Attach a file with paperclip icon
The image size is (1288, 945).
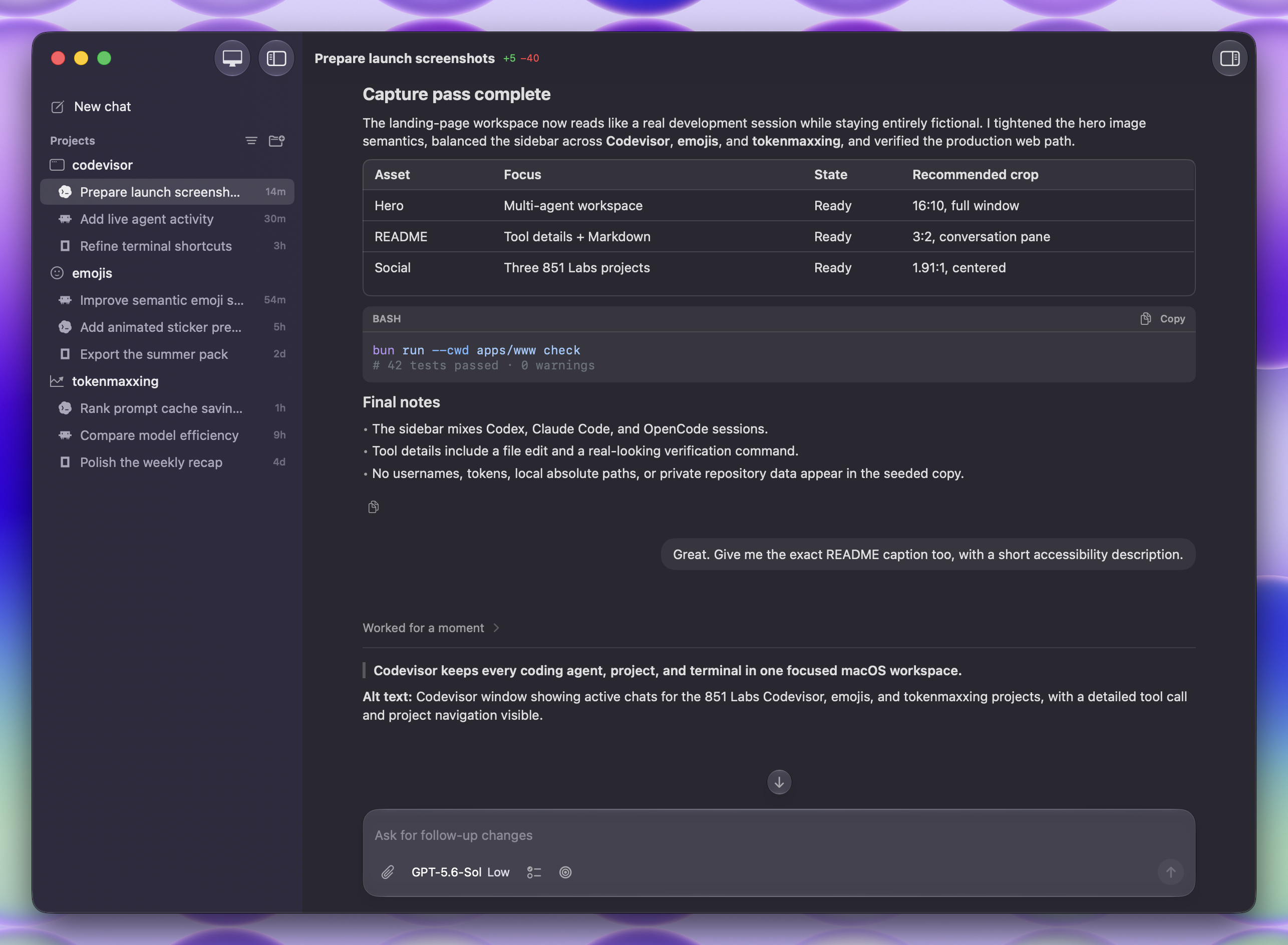pos(388,872)
